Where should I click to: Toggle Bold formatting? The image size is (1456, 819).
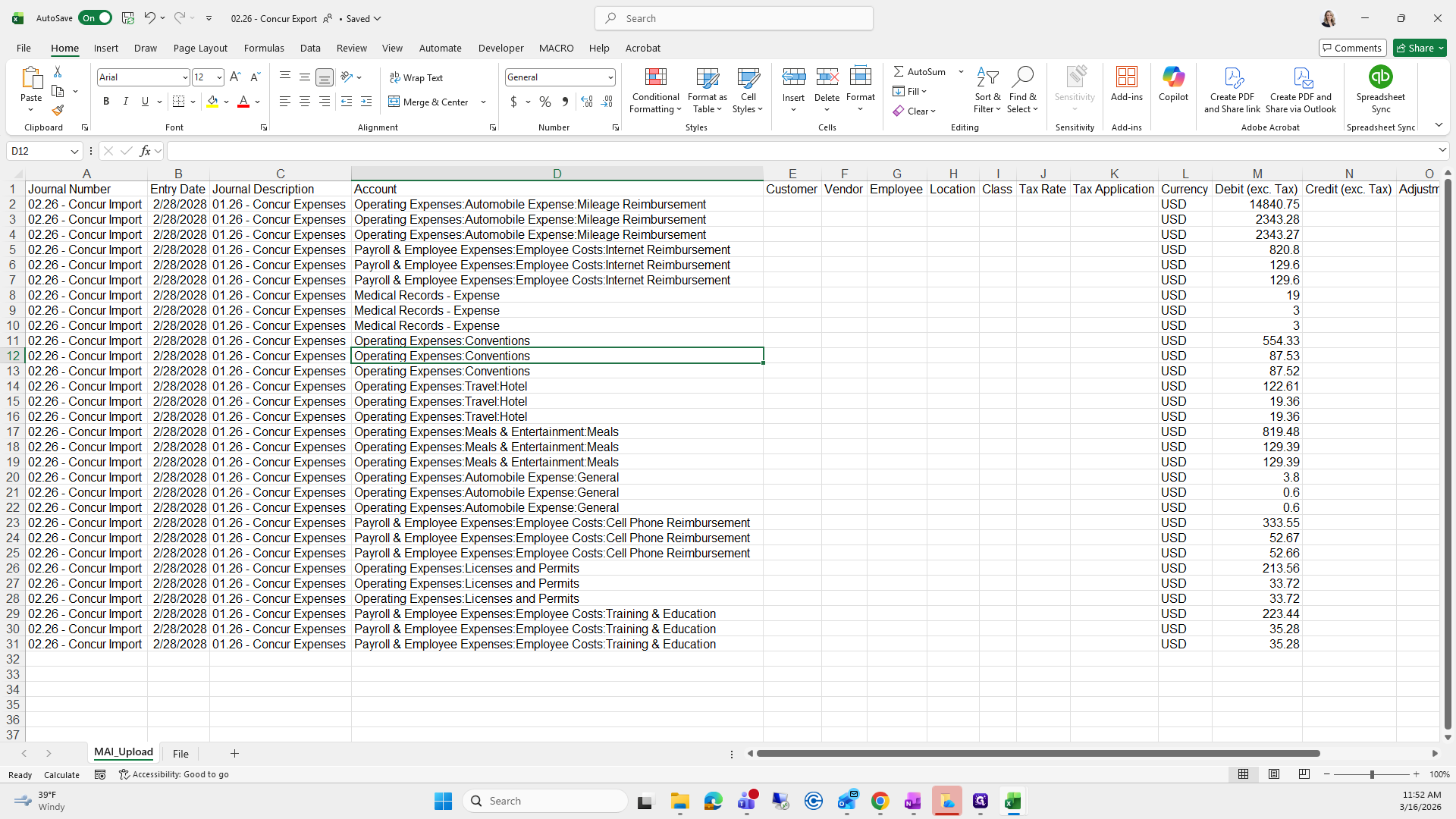pyautogui.click(x=106, y=102)
